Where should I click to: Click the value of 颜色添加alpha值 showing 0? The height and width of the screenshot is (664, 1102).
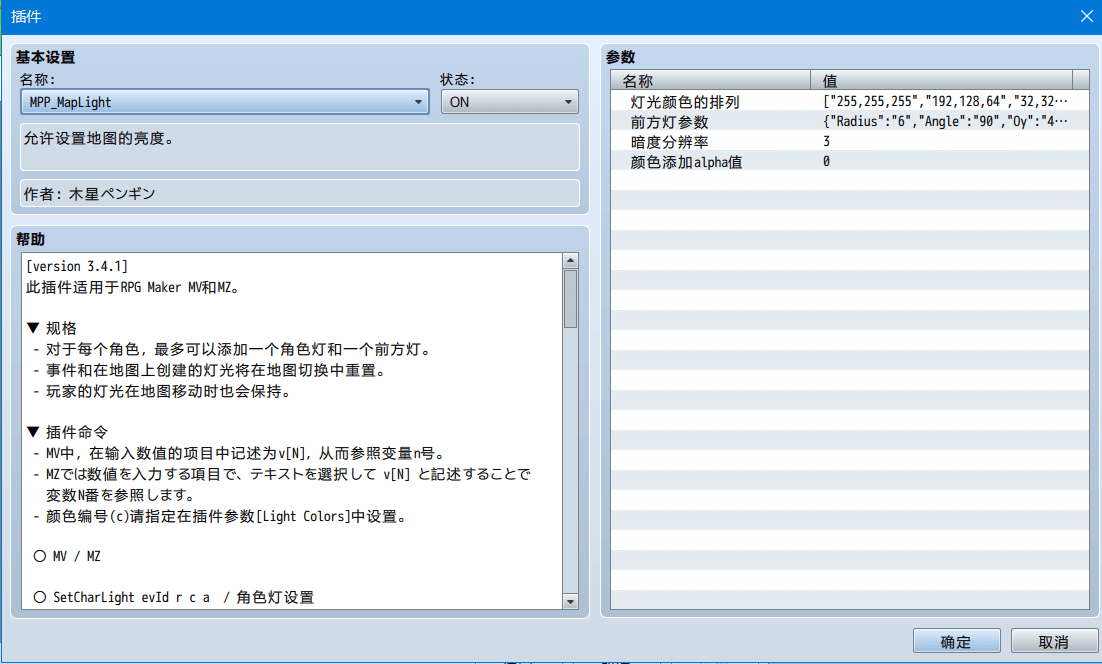(826, 162)
